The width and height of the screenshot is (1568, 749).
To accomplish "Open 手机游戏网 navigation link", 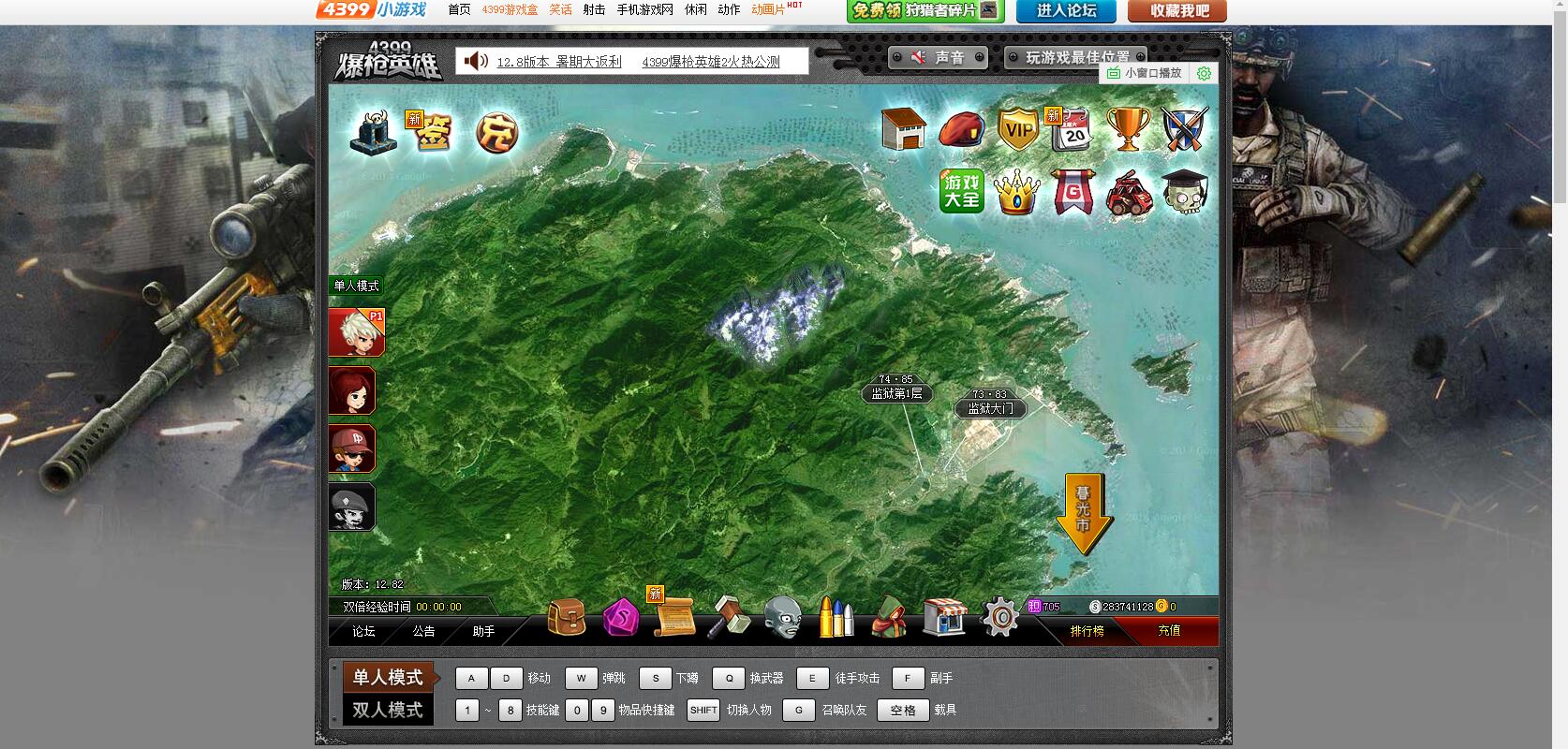I will 644,9.
